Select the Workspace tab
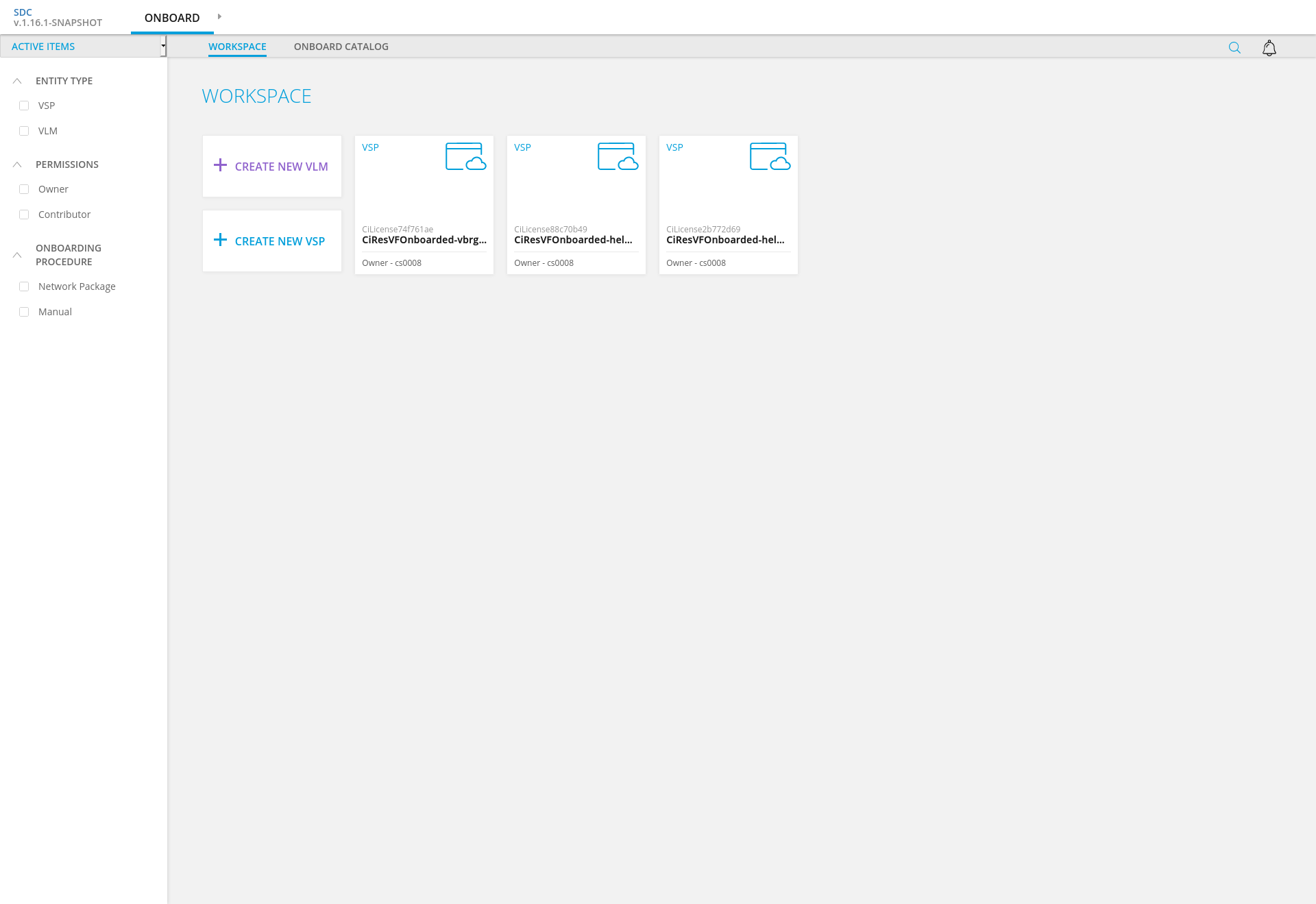This screenshot has height=904, width=1316. click(237, 47)
